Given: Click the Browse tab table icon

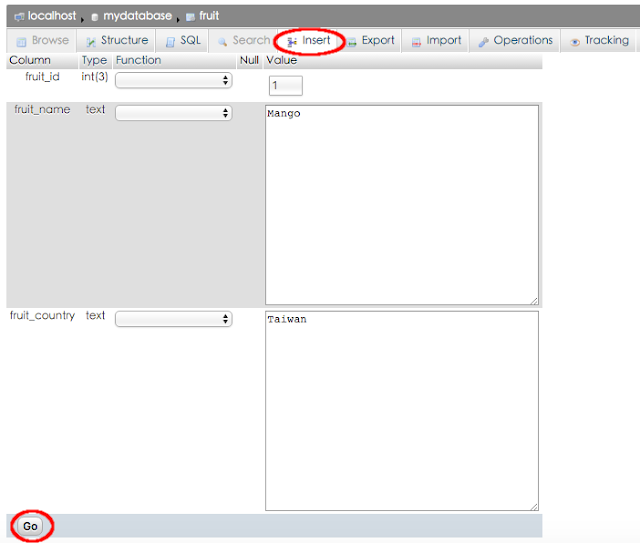Looking at the screenshot, I should click(21, 41).
